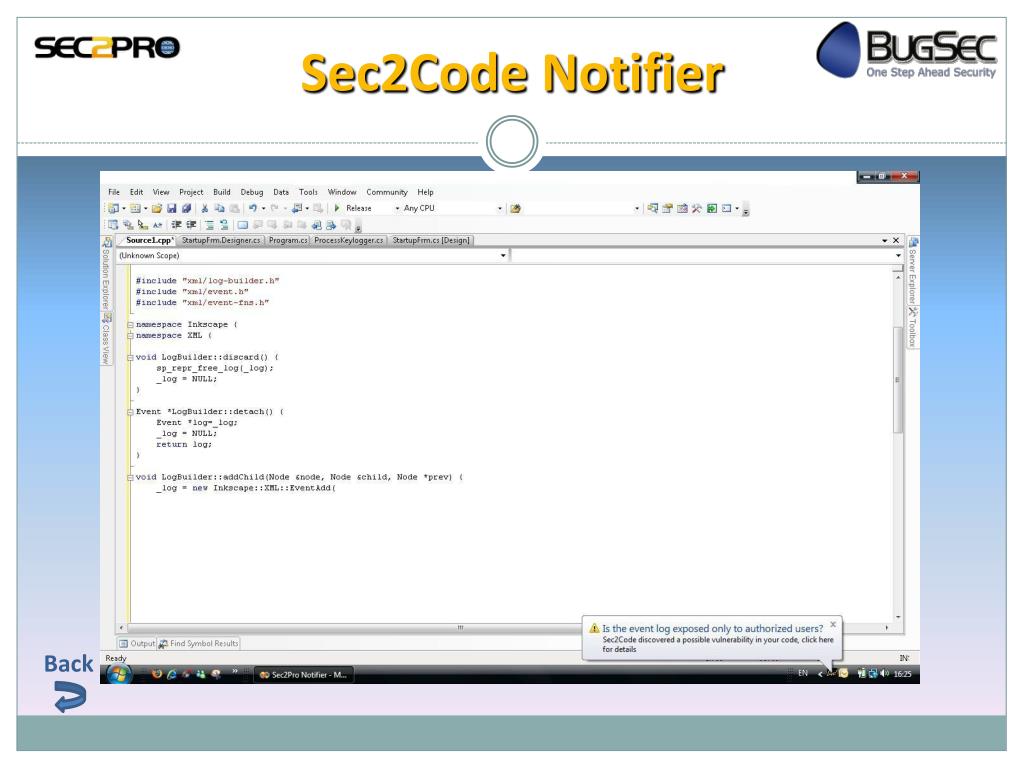Click the Decrease Indent icon
This screenshot has width=1024, height=768.
pos(176,225)
